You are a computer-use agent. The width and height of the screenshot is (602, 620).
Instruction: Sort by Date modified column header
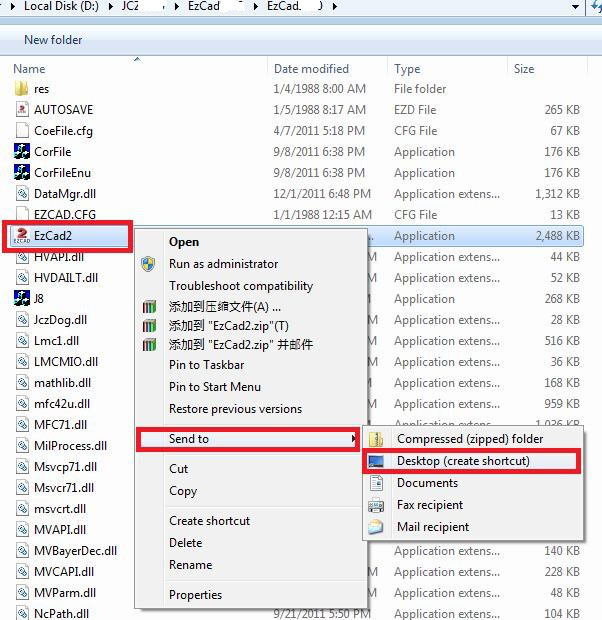click(311, 69)
